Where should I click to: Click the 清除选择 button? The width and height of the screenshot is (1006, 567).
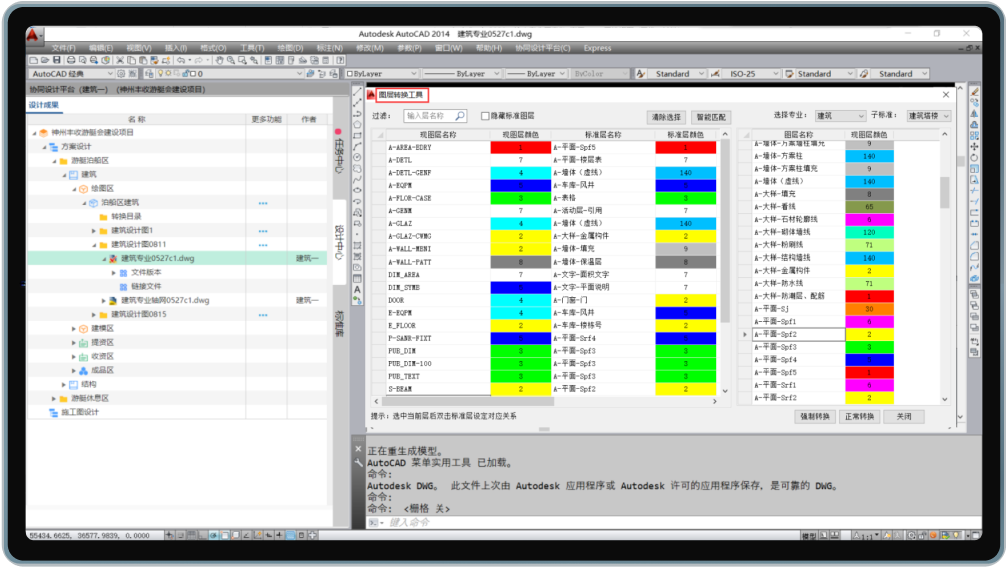point(666,117)
